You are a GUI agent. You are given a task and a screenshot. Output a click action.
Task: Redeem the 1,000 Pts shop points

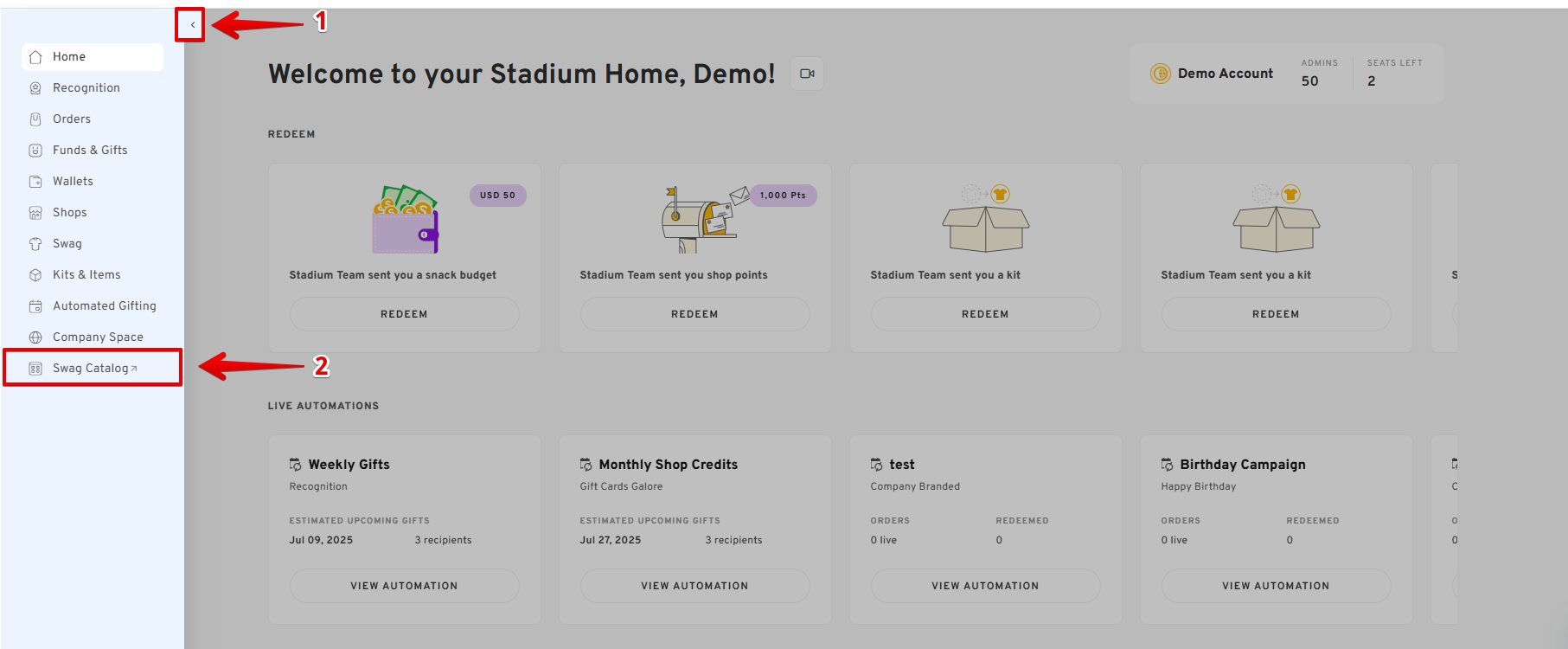pyautogui.click(x=694, y=314)
